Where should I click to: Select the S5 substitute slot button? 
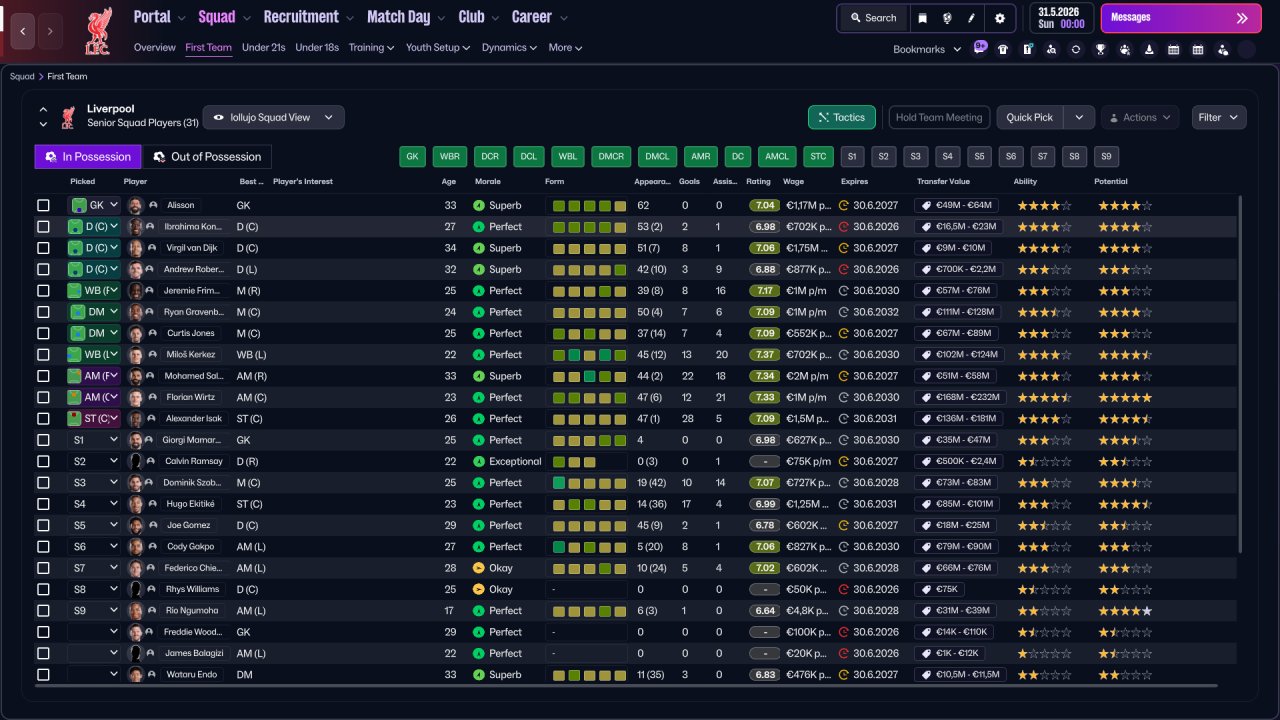click(x=980, y=157)
